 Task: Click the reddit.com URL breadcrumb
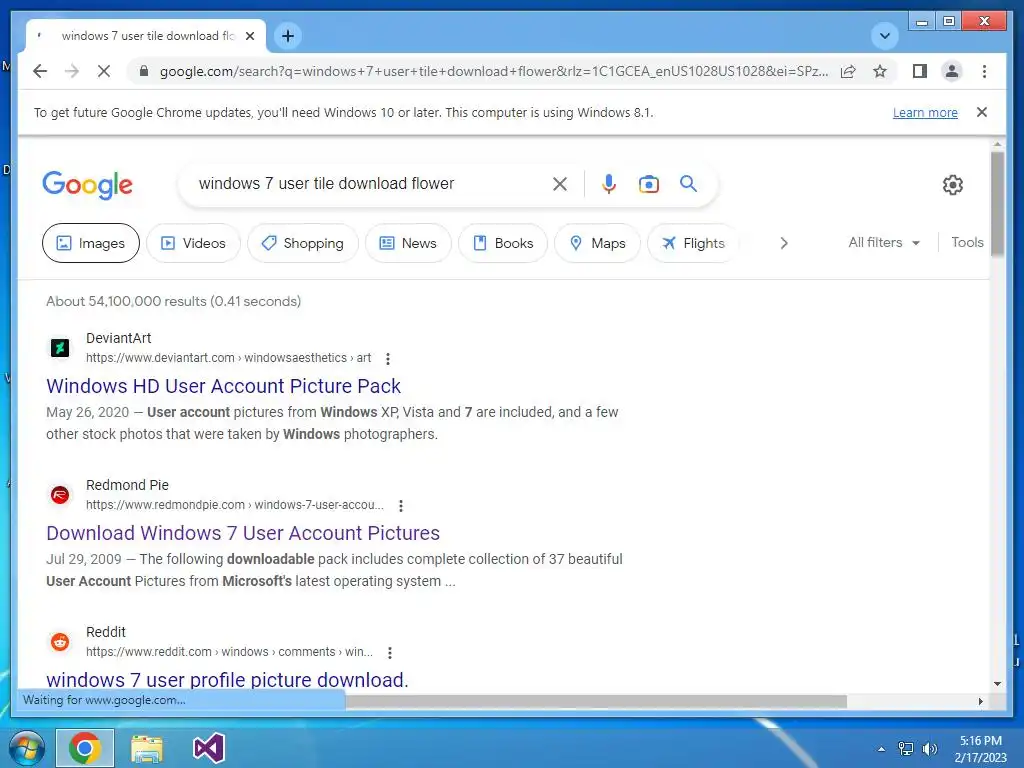229,652
